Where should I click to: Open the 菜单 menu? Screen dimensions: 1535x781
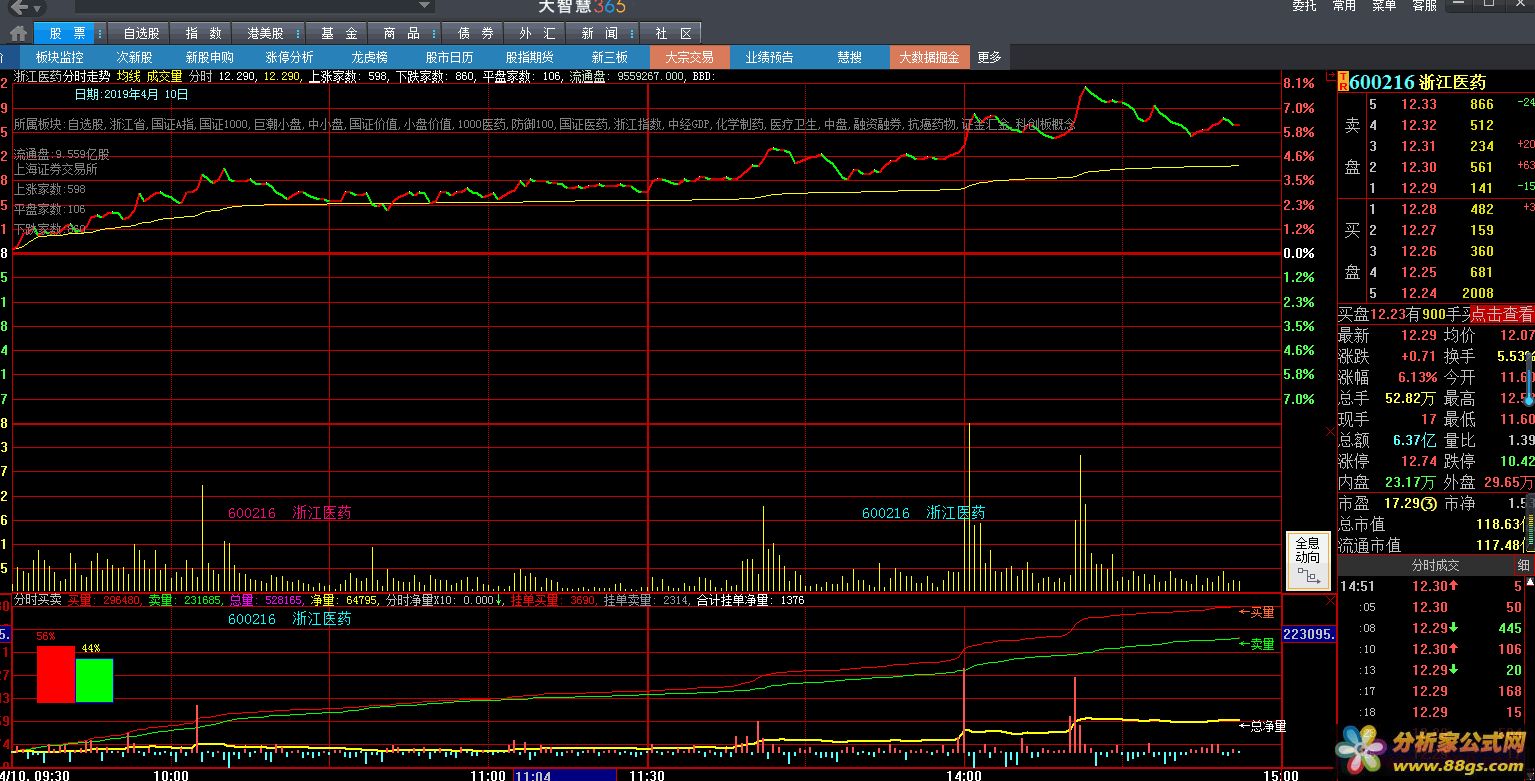pos(1384,6)
